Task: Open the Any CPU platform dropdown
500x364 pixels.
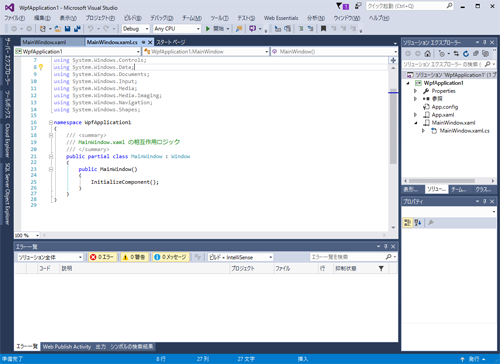Action: (x=177, y=29)
